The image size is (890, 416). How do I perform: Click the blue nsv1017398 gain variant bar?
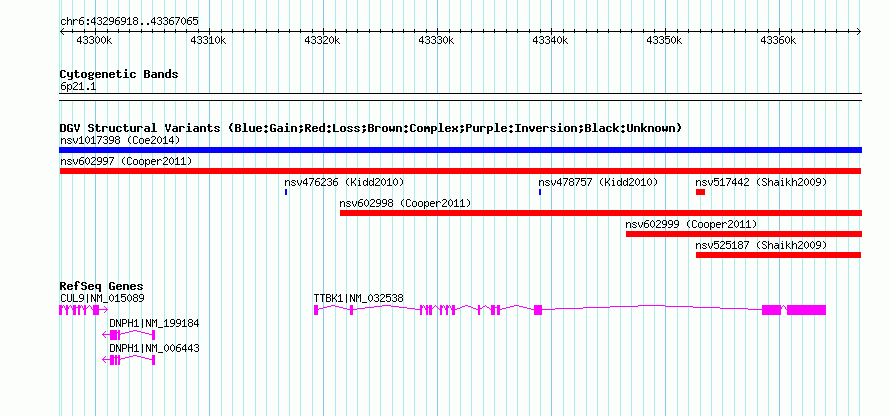tap(460, 150)
